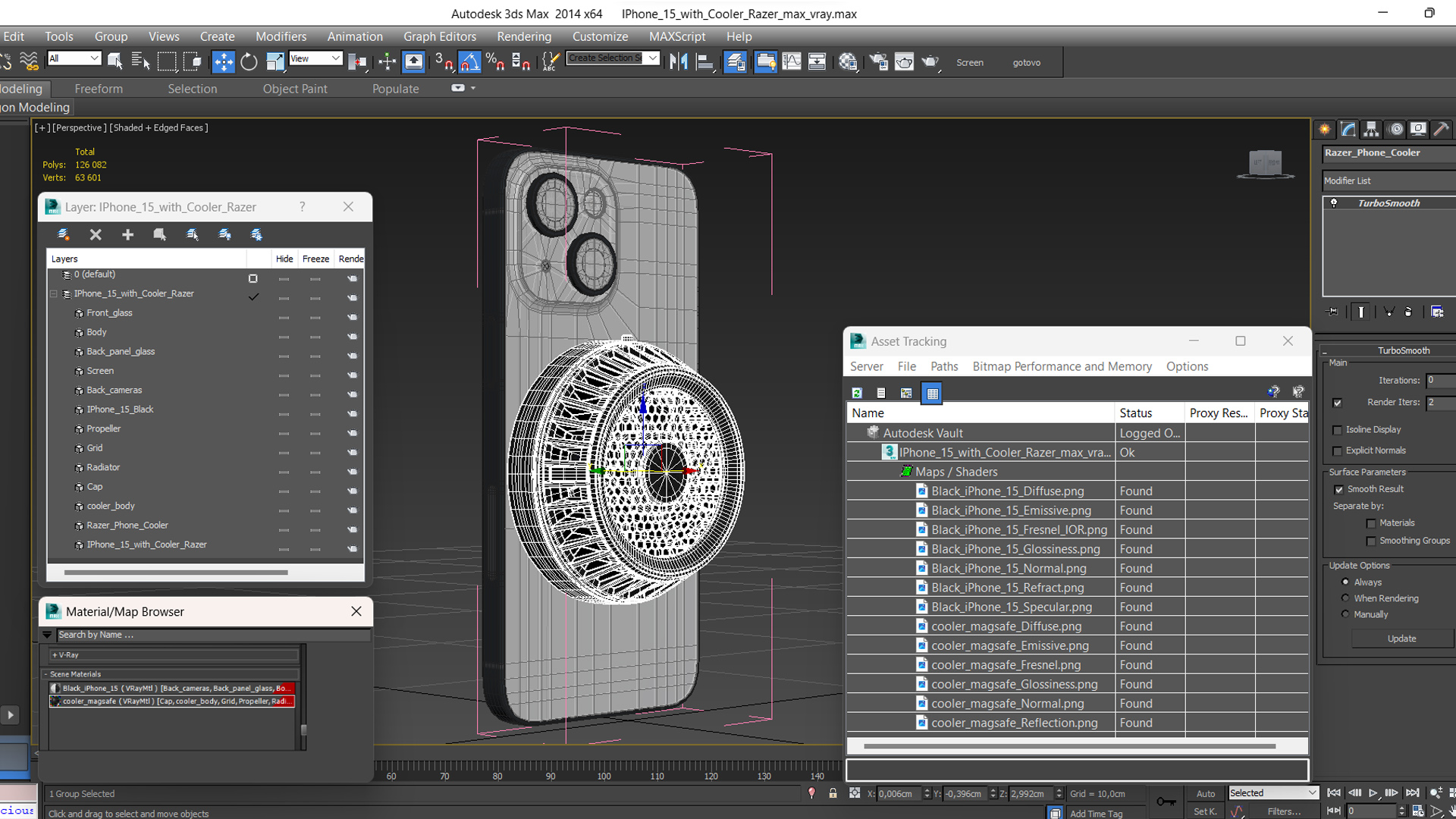The image size is (1456, 819).
Task: Activate the Select and Scale tool
Action: pos(275,61)
